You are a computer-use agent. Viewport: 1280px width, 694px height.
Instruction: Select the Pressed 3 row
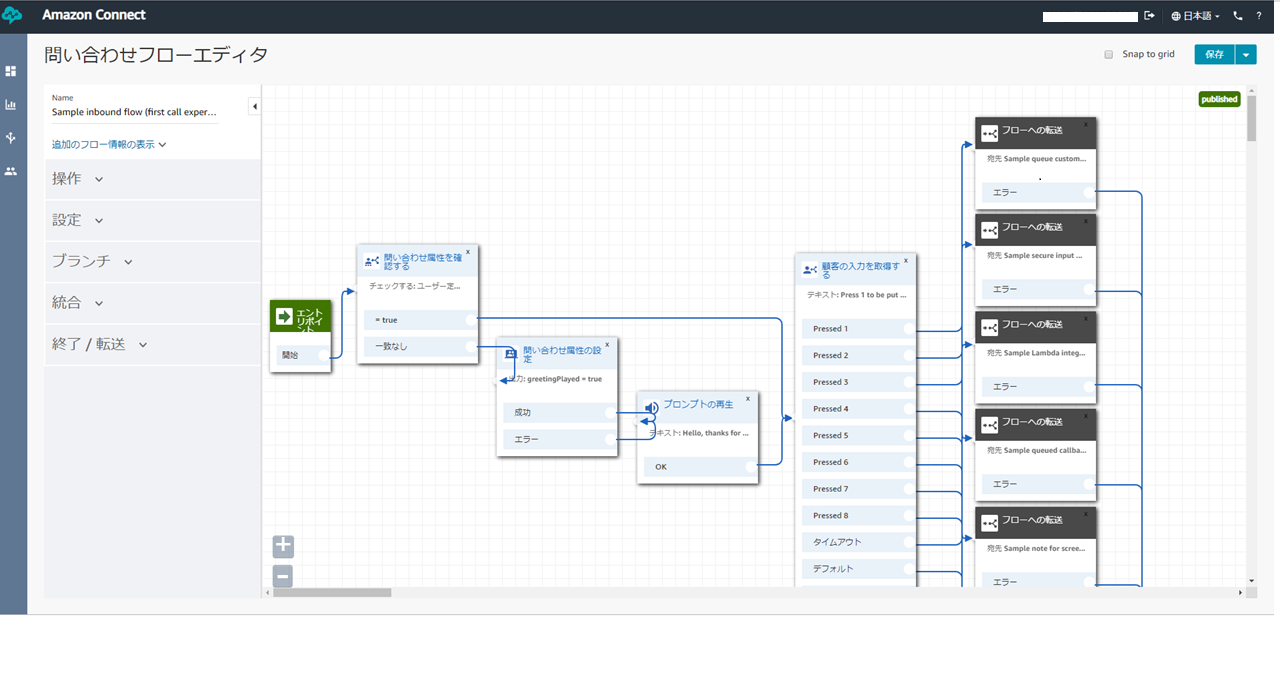point(859,382)
